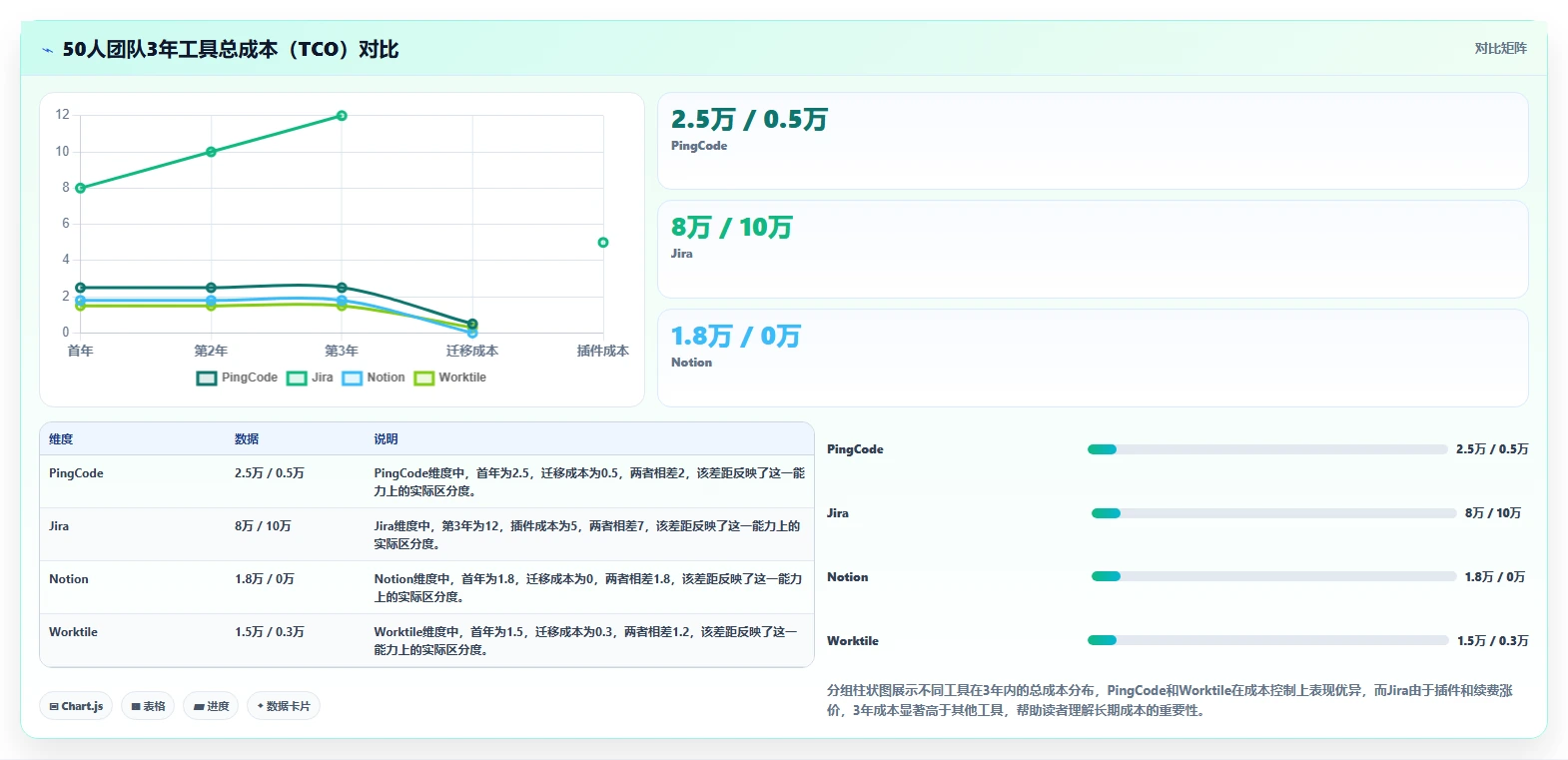Click the Worktile progress bar
The height and width of the screenshot is (760, 1568).
(1268, 640)
